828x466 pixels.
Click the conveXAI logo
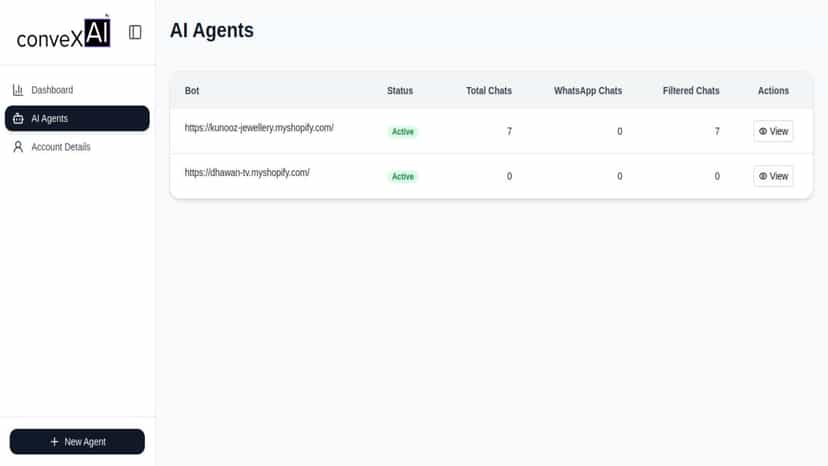[x=64, y=33]
